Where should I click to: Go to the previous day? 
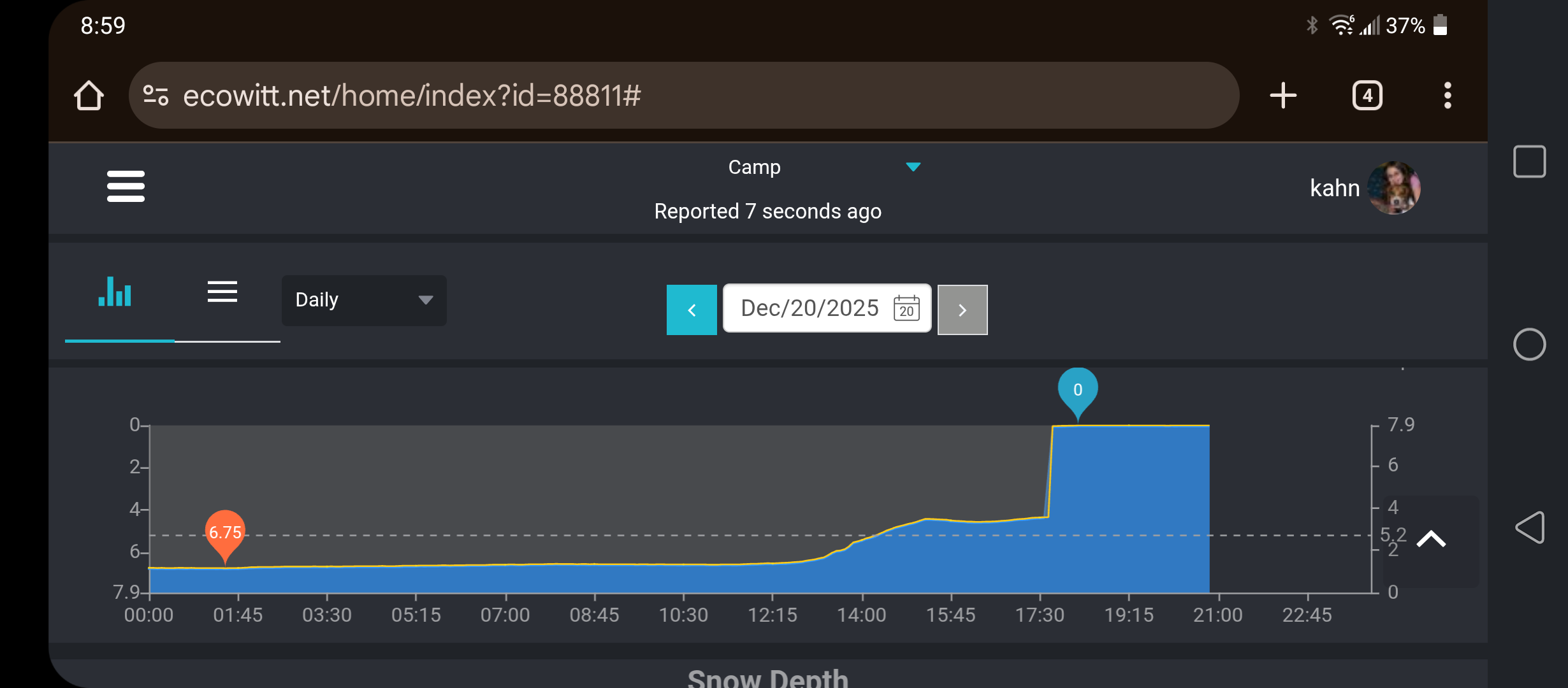coord(692,310)
